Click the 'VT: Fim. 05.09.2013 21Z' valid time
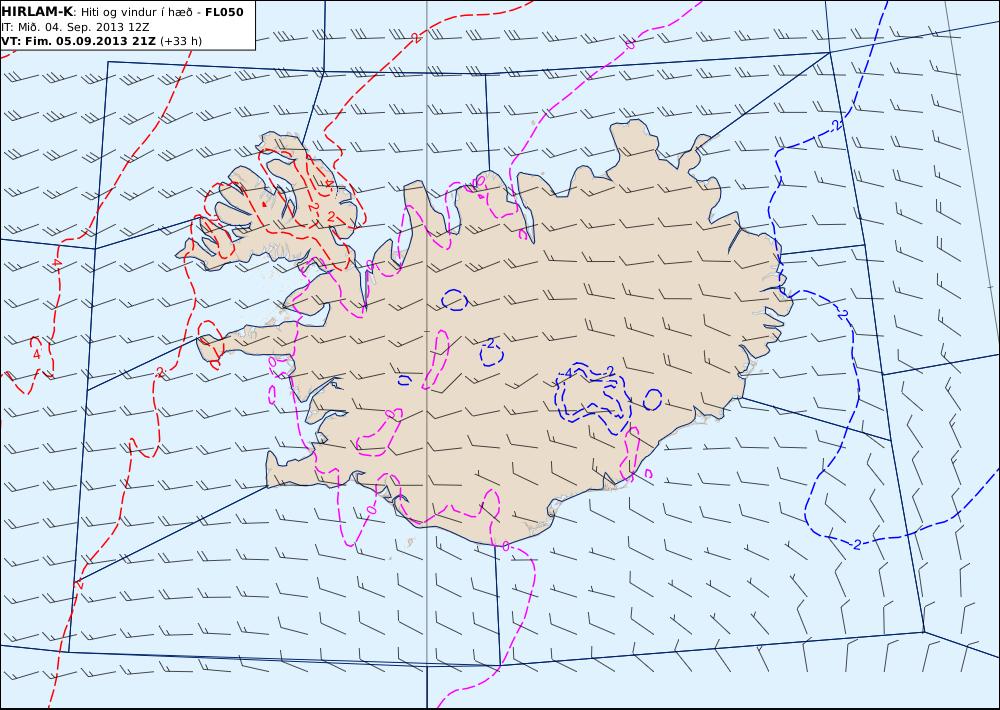This screenshot has width=1000, height=710. pyautogui.click(x=78, y=41)
